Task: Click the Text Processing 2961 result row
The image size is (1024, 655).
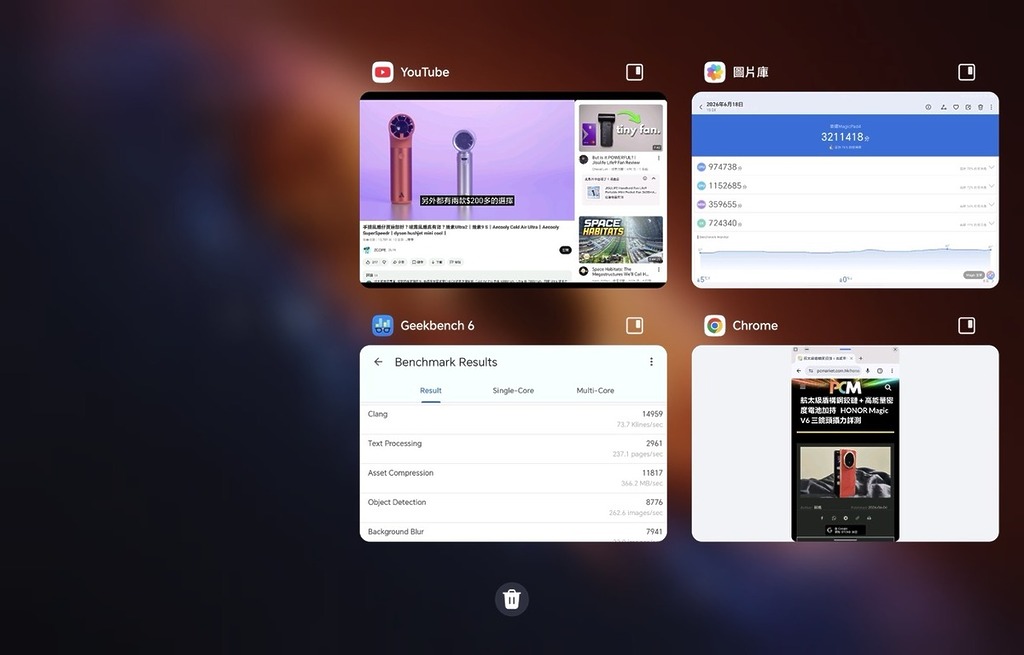Action: [513, 449]
